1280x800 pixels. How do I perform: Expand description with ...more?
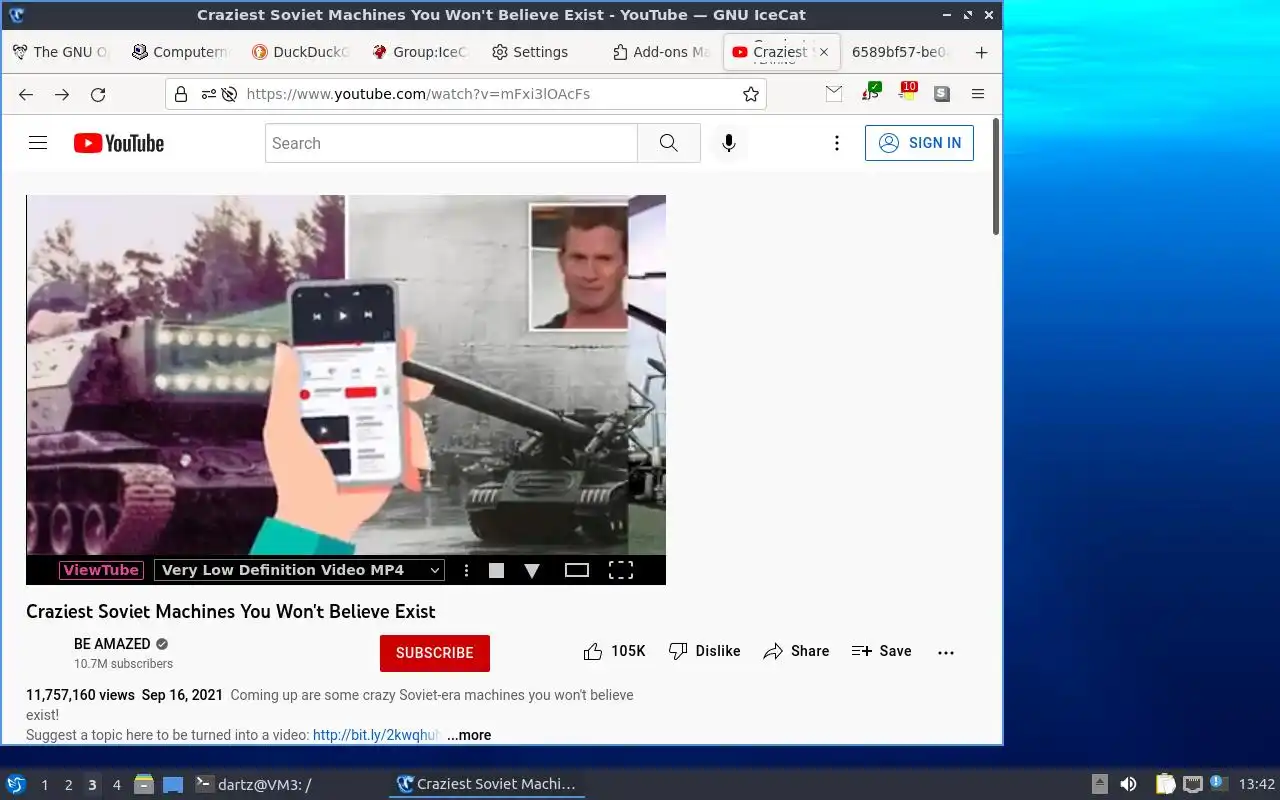469,735
